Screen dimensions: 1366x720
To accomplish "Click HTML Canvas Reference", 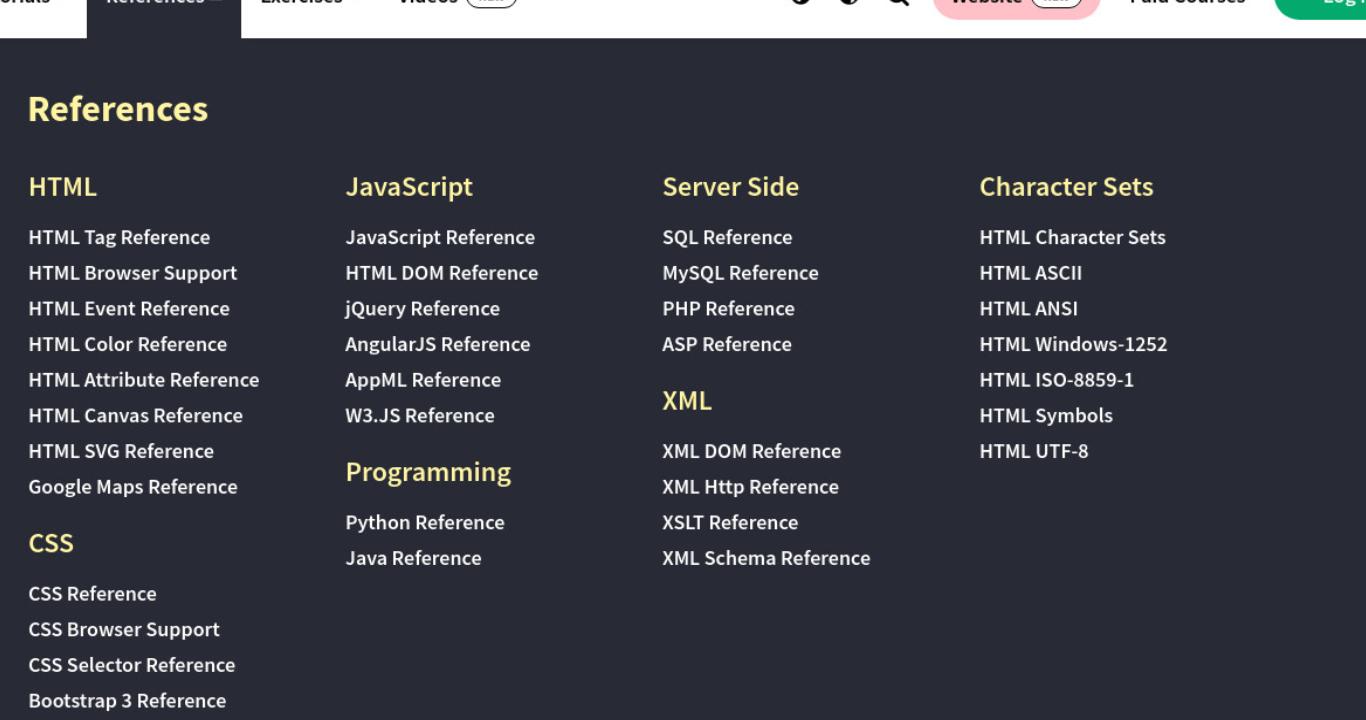I will coord(136,416).
